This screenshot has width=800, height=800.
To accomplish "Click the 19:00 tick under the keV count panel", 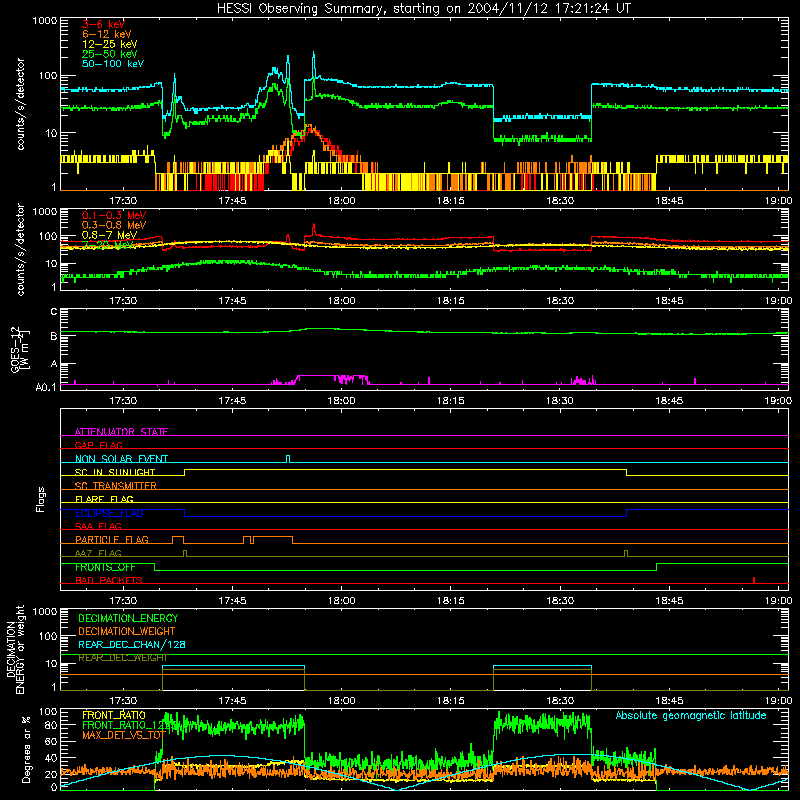I will click(x=778, y=201).
